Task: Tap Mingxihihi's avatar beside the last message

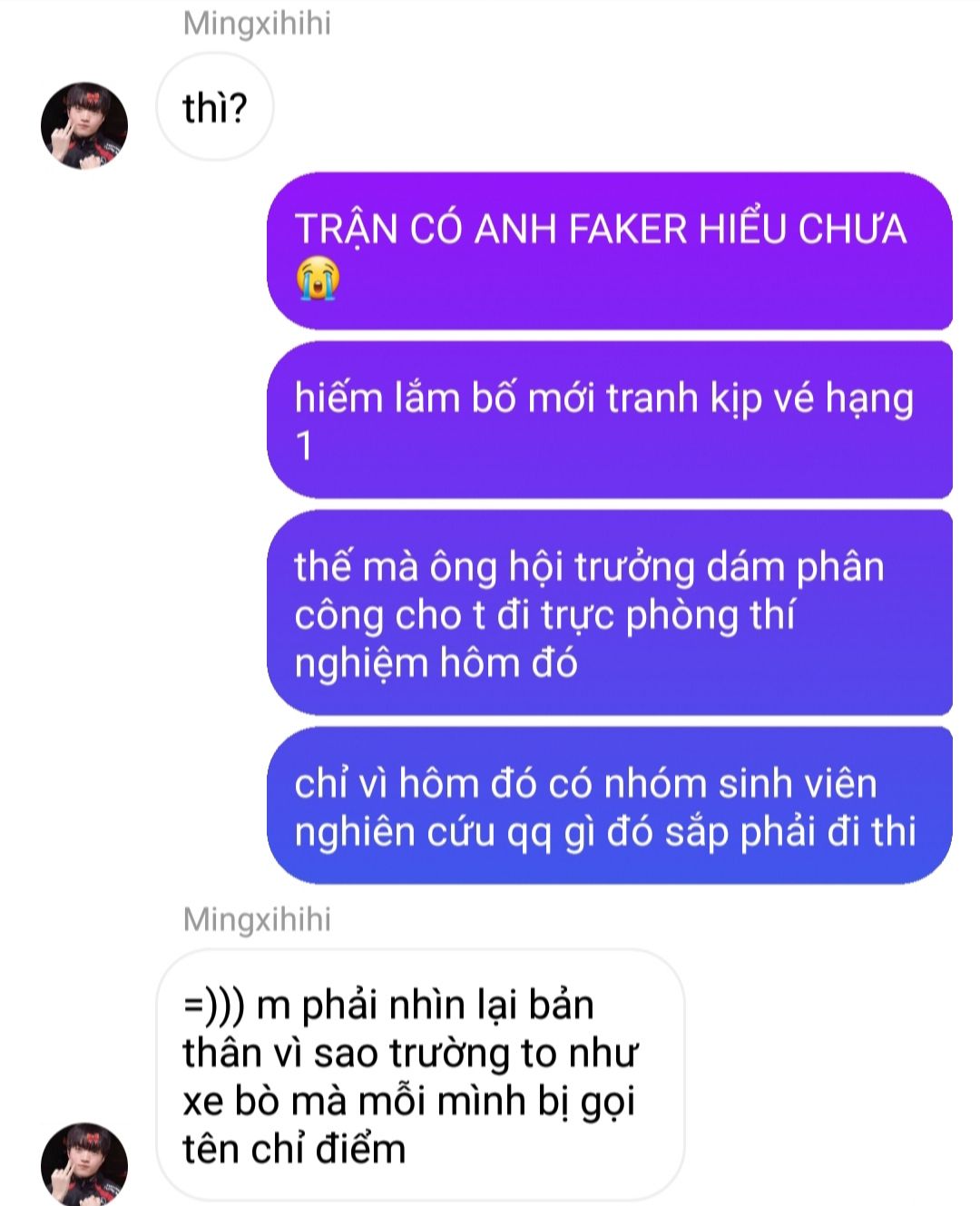Action: tap(84, 1163)
